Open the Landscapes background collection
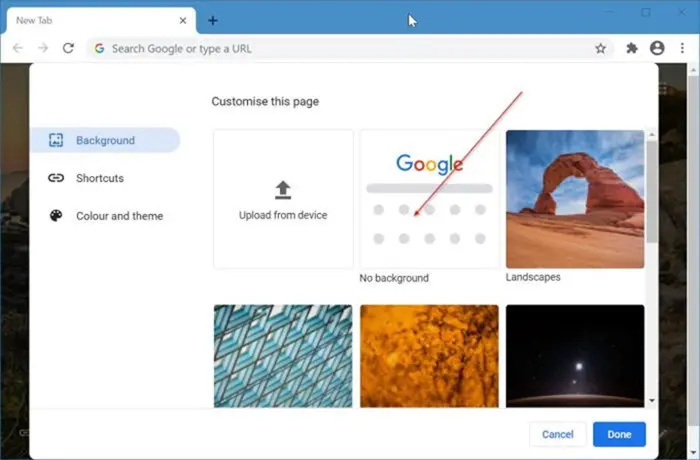Image resolution: width=700 pixels, height=460 pixels. (575, 199)
